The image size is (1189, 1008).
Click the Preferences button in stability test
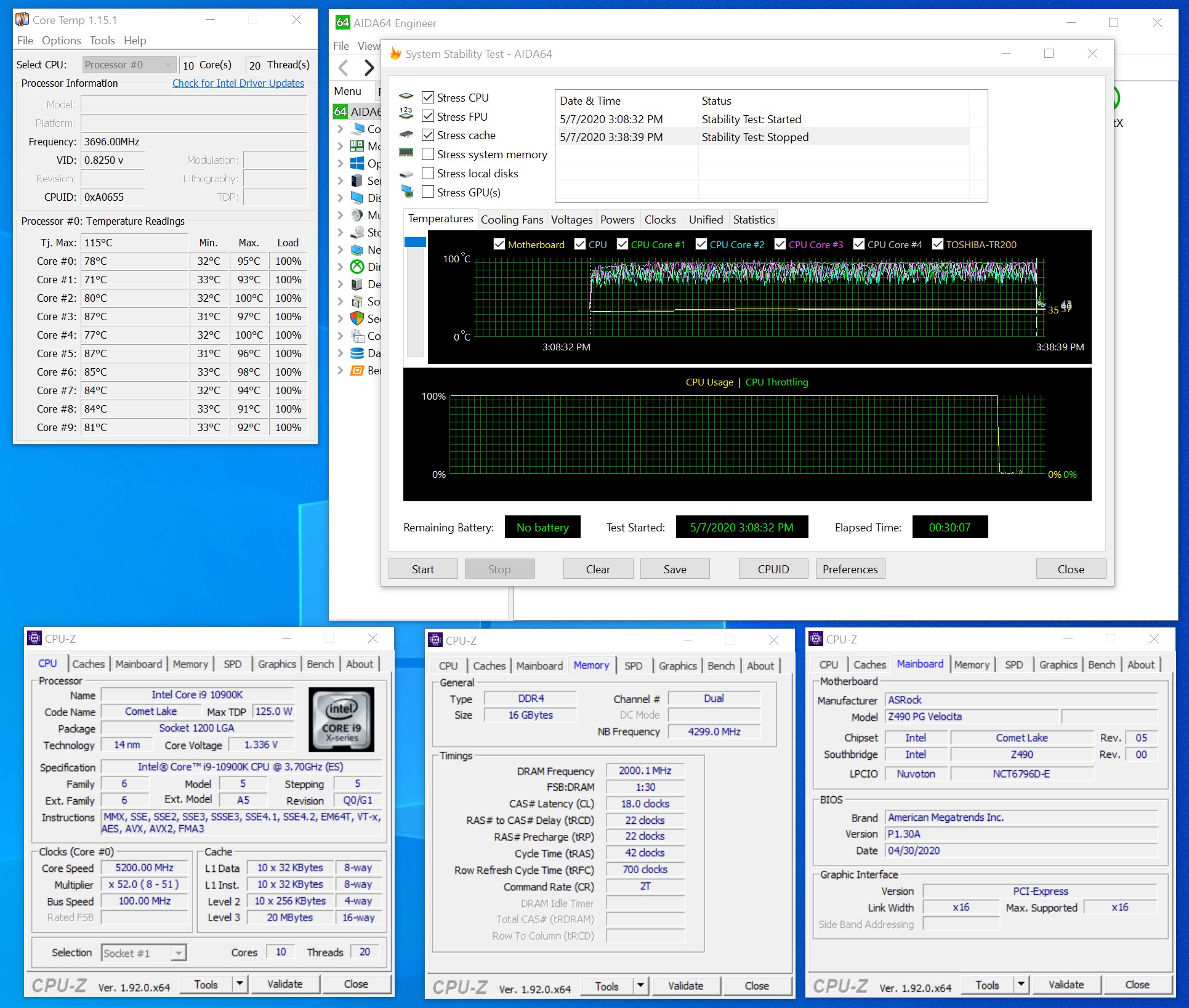click(x=850, y=569)
